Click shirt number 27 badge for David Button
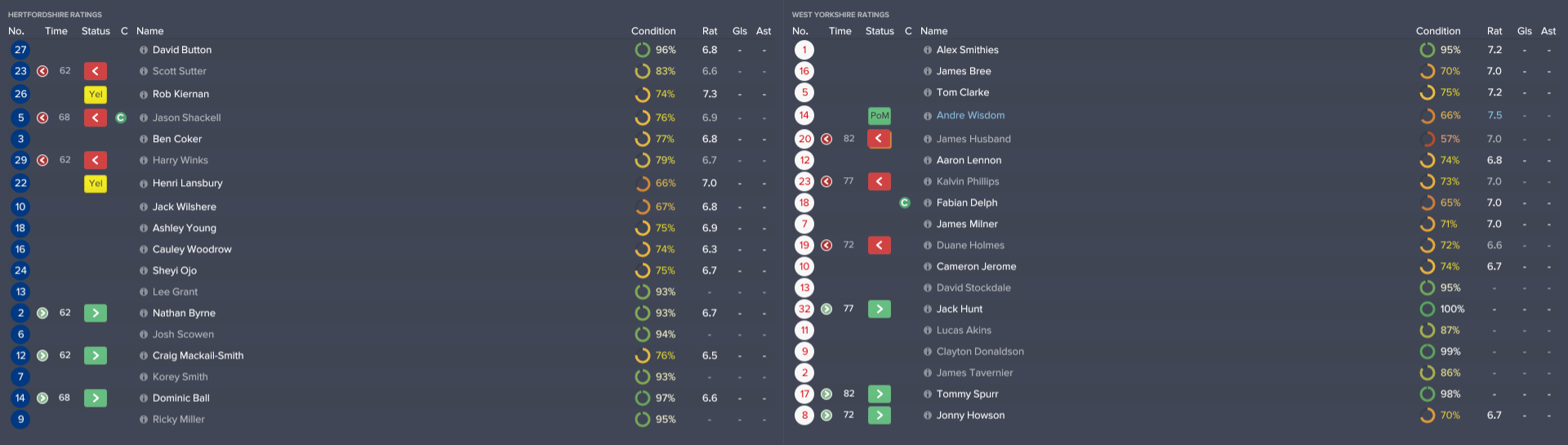1568x445 pixels. click(x=20, y=50)
